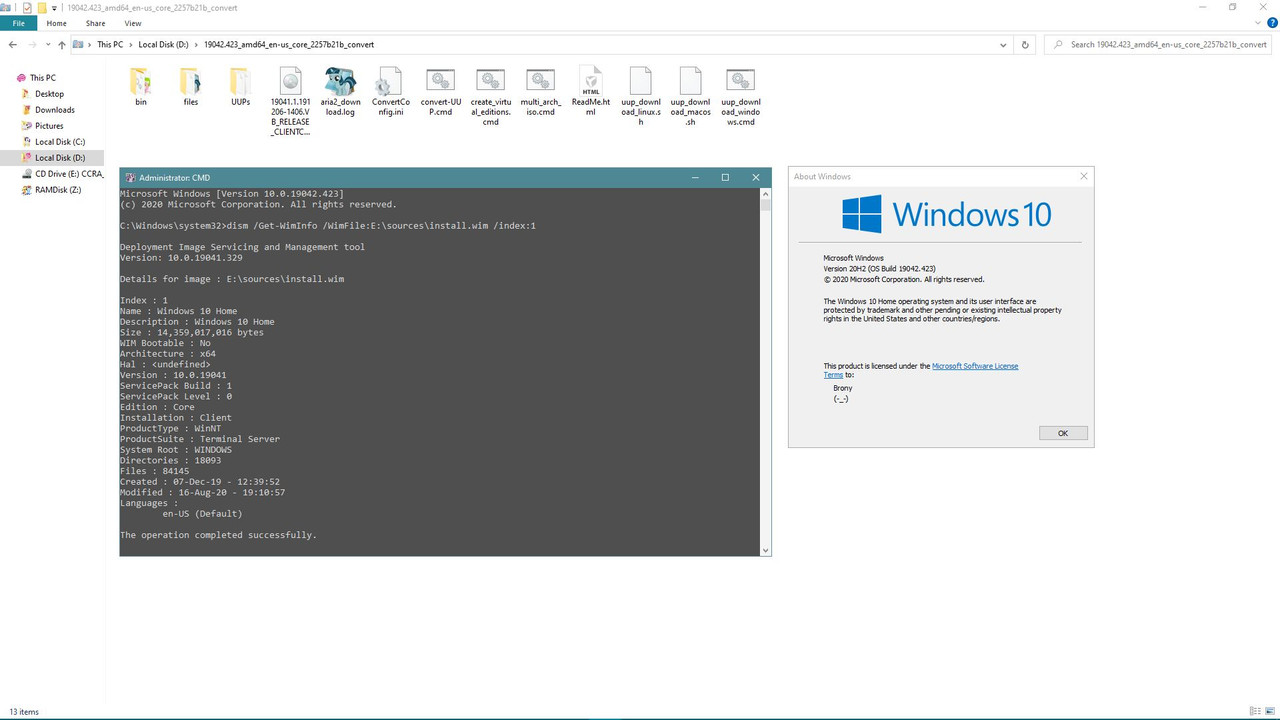Select Downloads in navigation pane

(x=54, y=110)
